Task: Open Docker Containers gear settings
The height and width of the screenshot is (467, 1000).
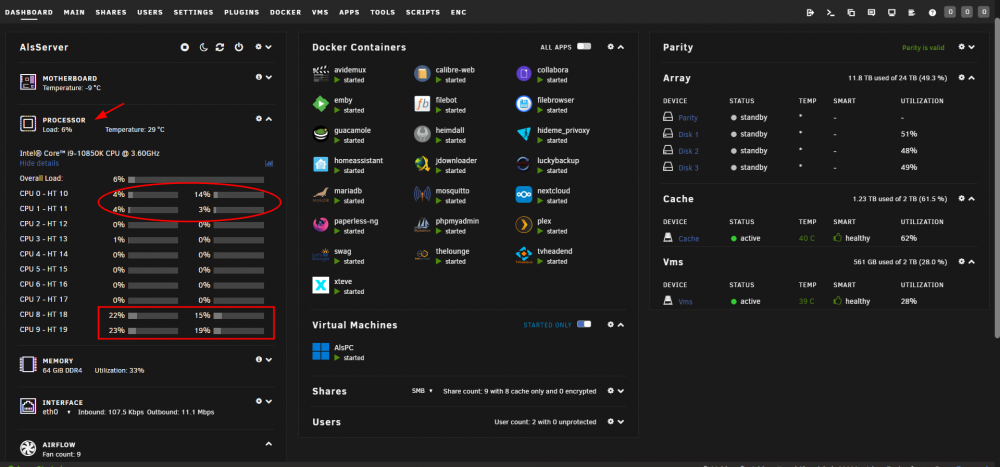Action: pos(610,47)
